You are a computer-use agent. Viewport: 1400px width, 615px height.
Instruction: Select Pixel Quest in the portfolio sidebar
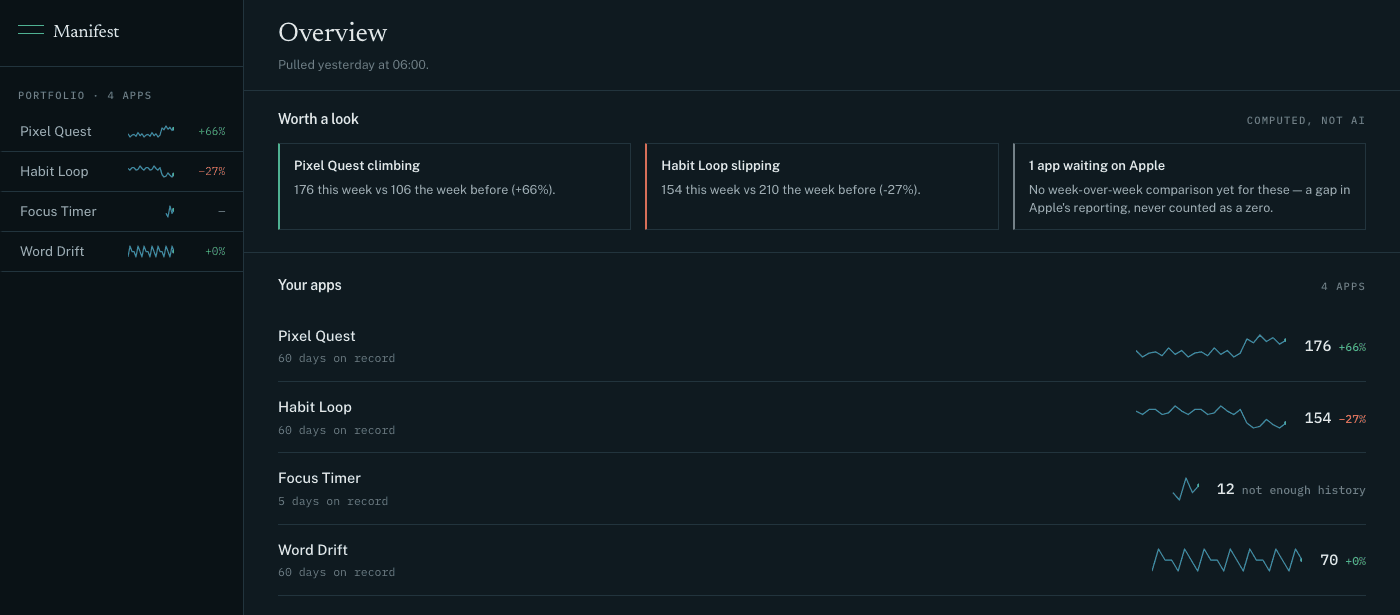(x=122, y=131)
